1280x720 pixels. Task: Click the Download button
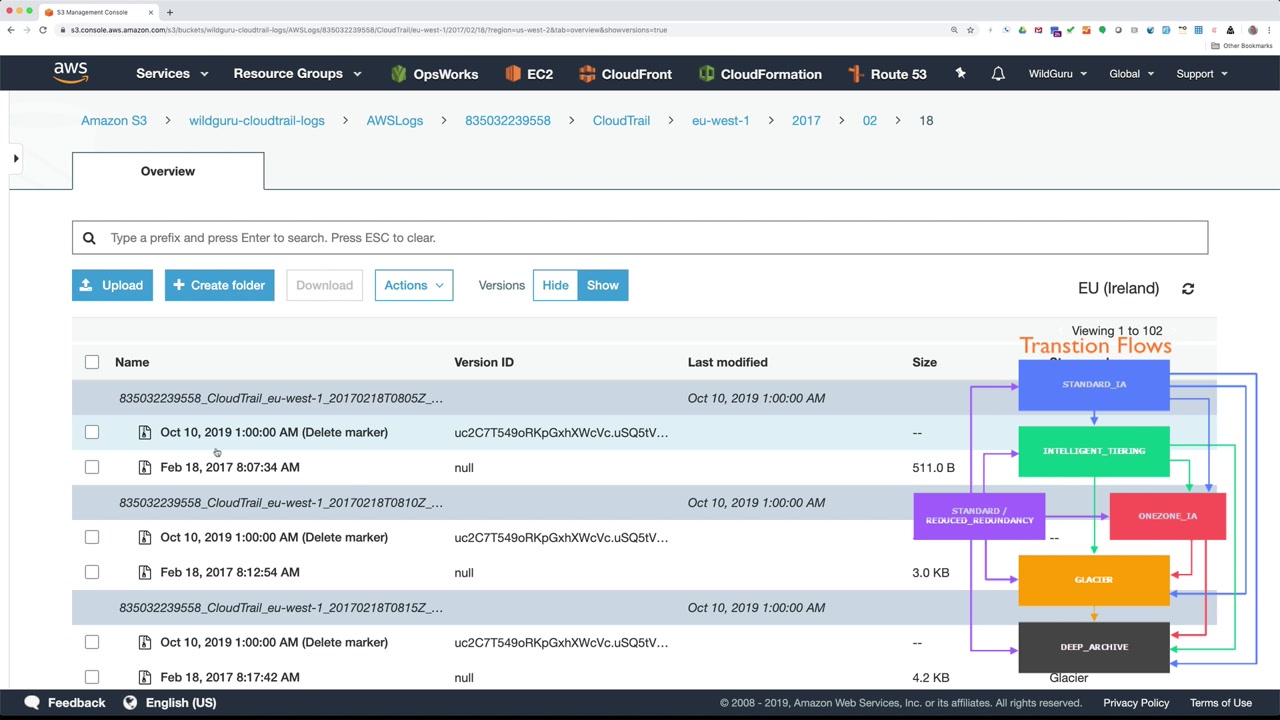(324, 285)
